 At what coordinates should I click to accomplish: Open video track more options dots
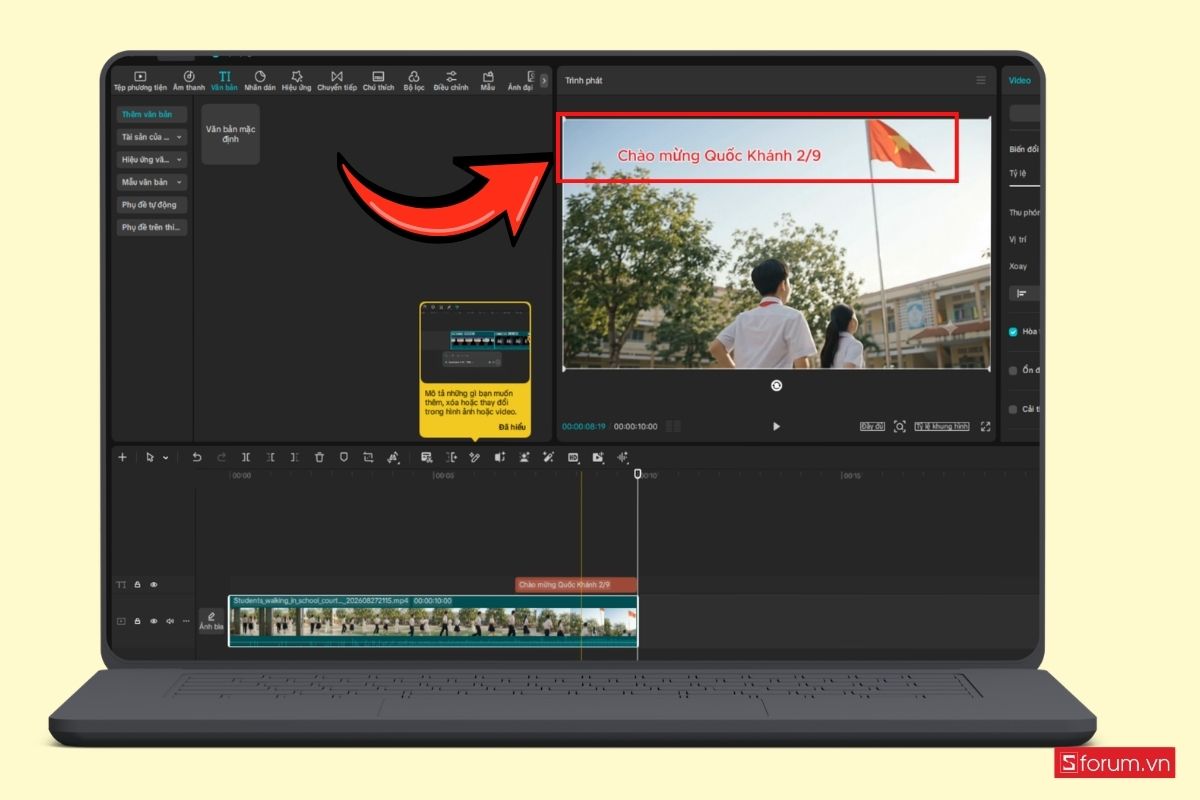click(185, 621)
